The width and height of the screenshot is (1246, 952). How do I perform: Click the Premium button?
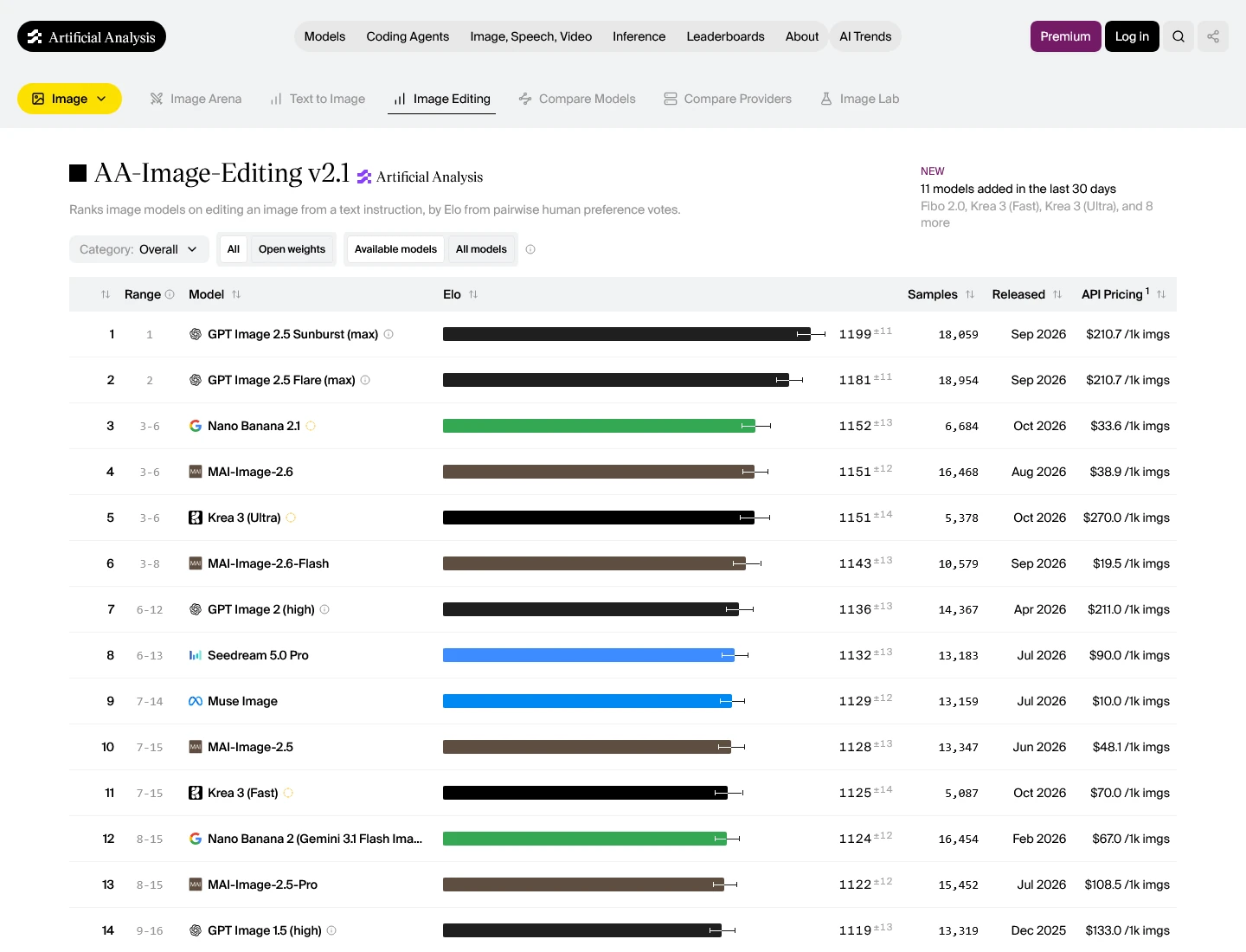click(x=1065, y=36)
